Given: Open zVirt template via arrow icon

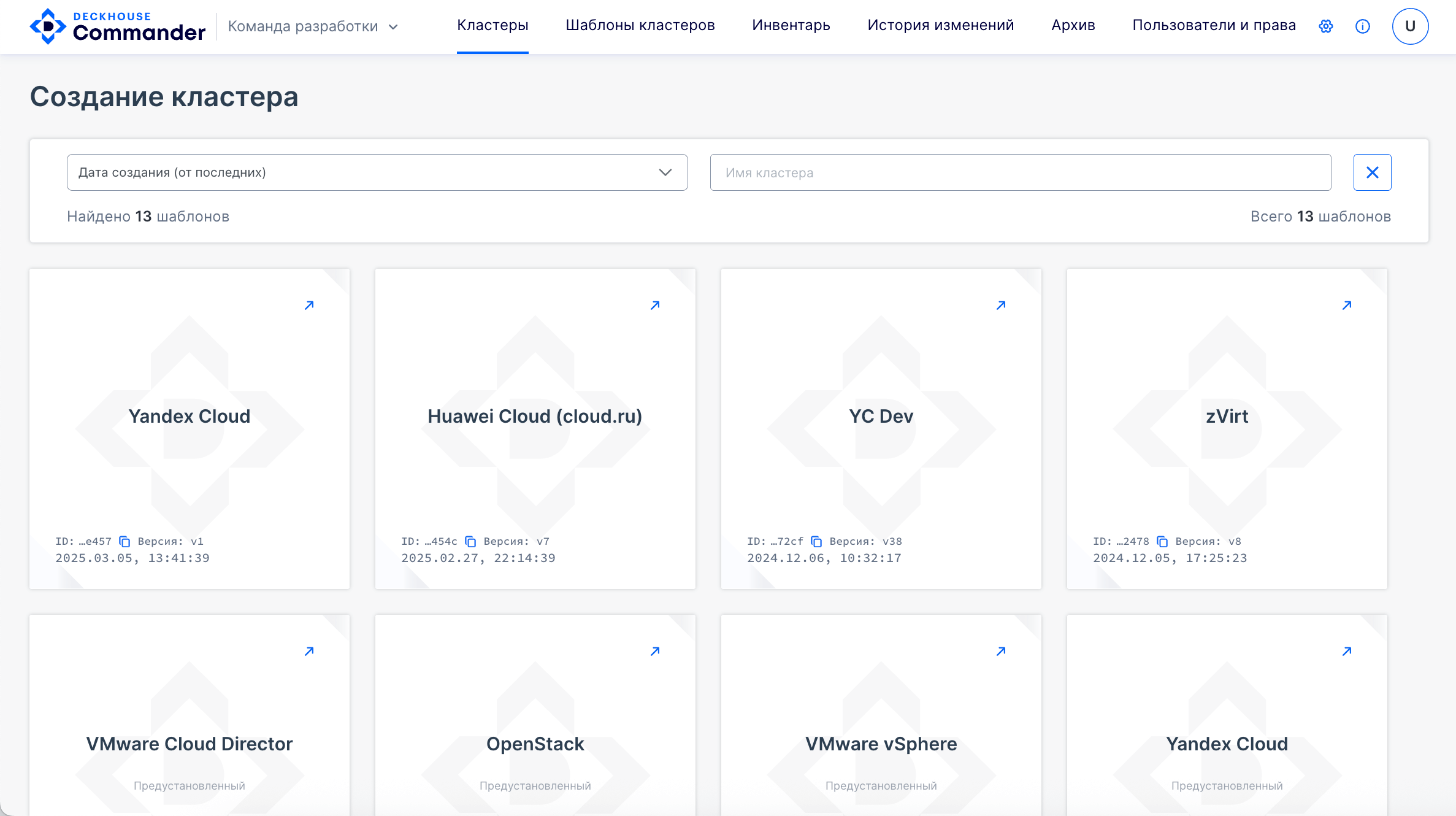Looking at the screenshot, I should [x=1347, y=306].
